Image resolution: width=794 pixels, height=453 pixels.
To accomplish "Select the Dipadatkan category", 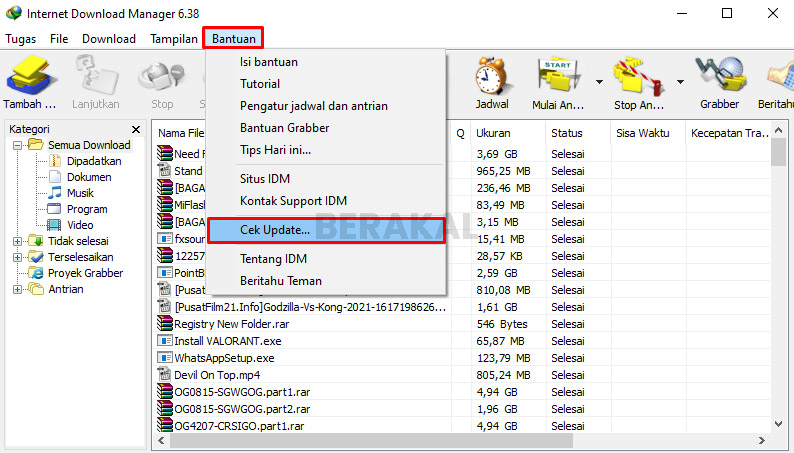I will 94,161.
